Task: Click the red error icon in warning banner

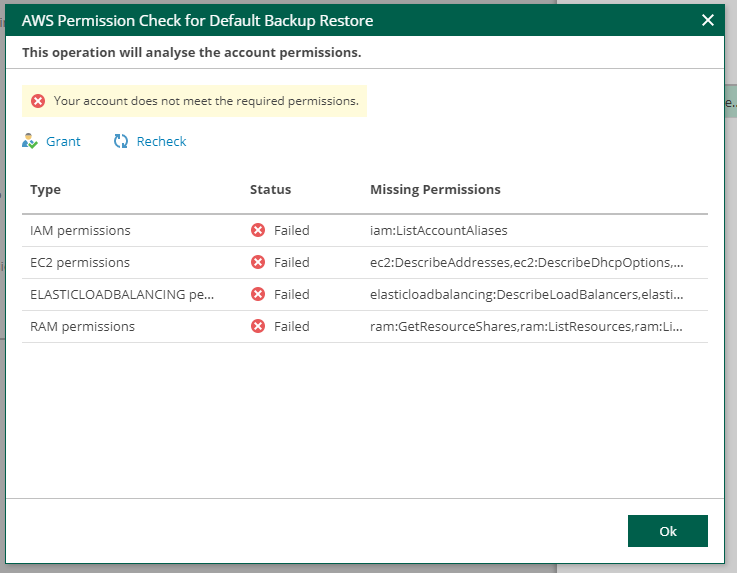Action: pyautogui.click(x=38, y=101)
